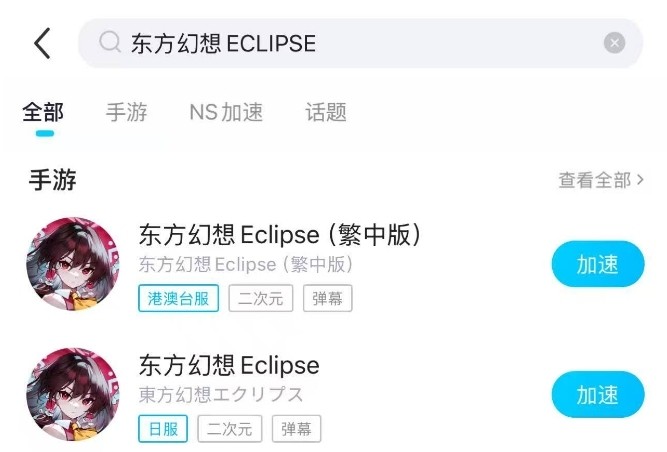The height and width of the screenshot is (452, 667).
Task: Open the 东方幻想 Eclipse (繁中版) title
Action: coord(279,235)
